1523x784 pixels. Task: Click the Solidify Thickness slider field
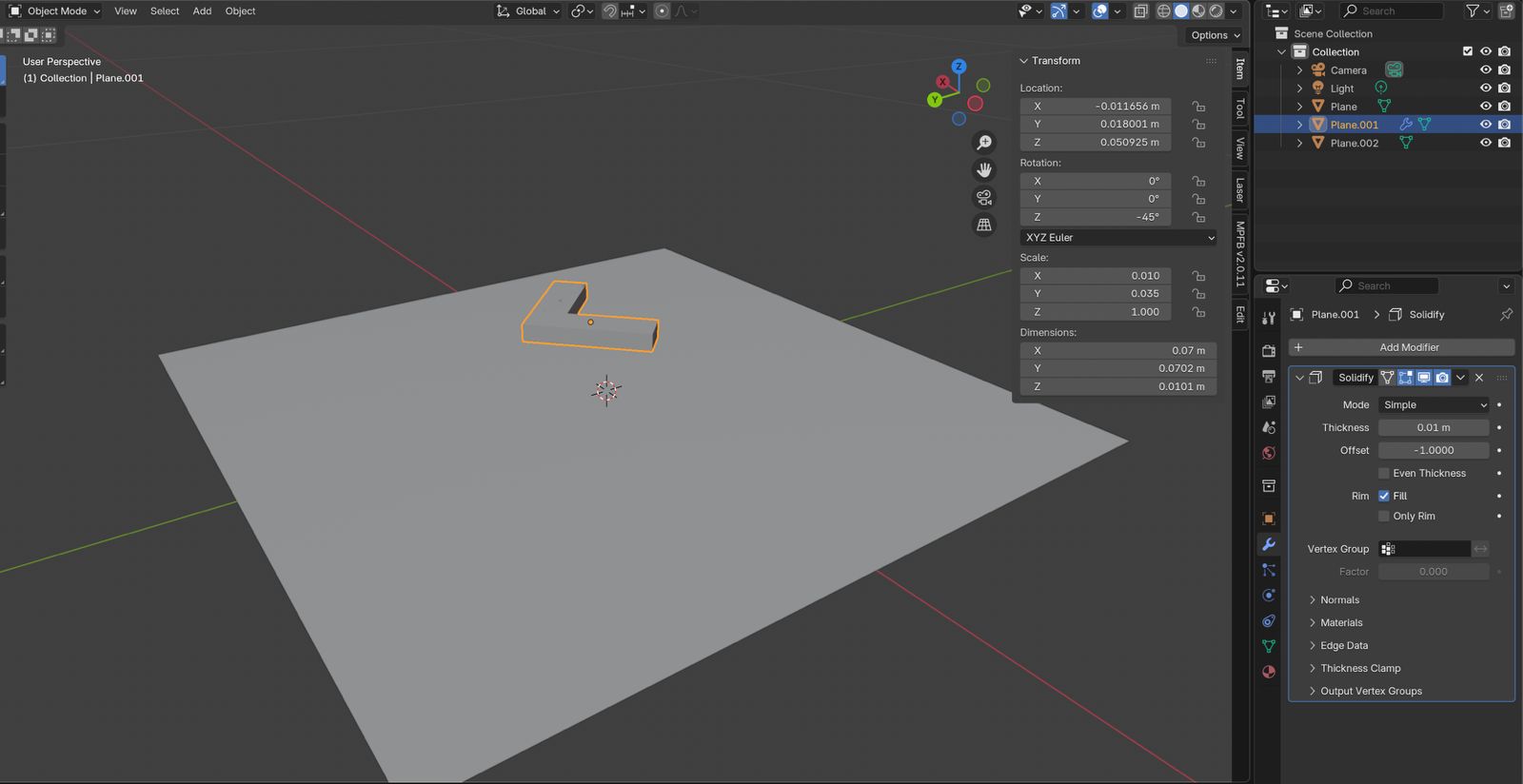[x=1434, y=427]
